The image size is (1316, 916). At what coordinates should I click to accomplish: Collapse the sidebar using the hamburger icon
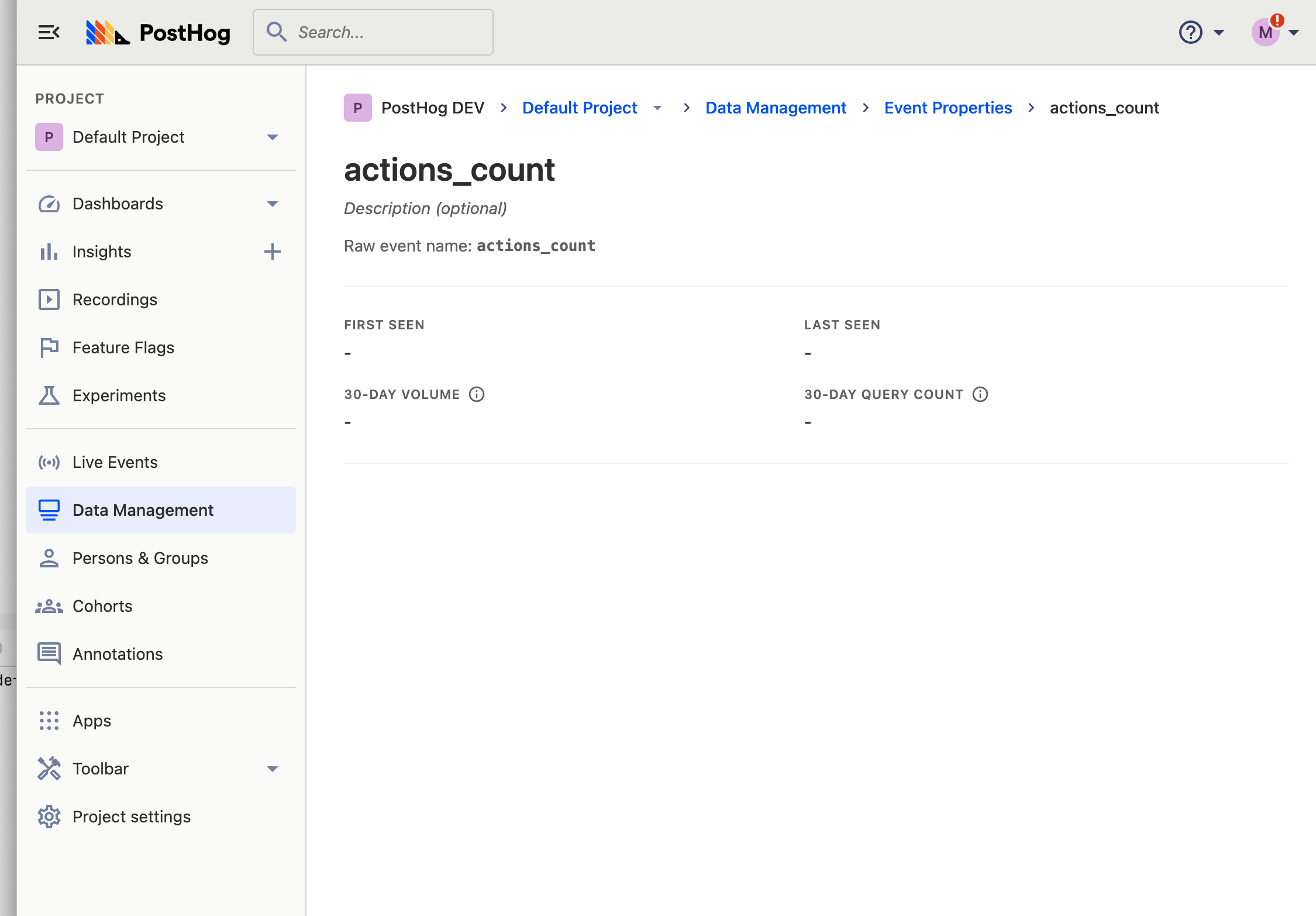[x=49, y=32]
